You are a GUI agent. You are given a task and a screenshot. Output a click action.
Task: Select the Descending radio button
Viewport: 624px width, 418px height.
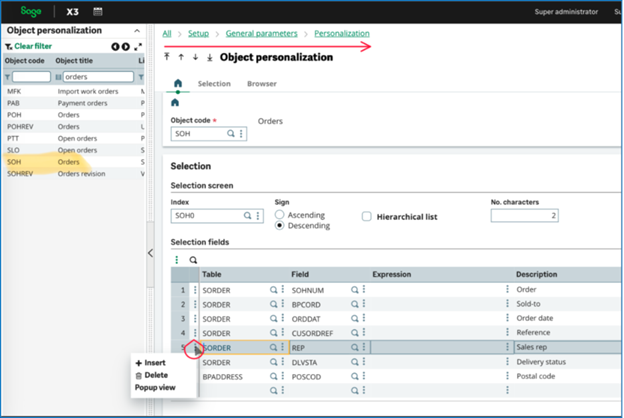(280, 226)
